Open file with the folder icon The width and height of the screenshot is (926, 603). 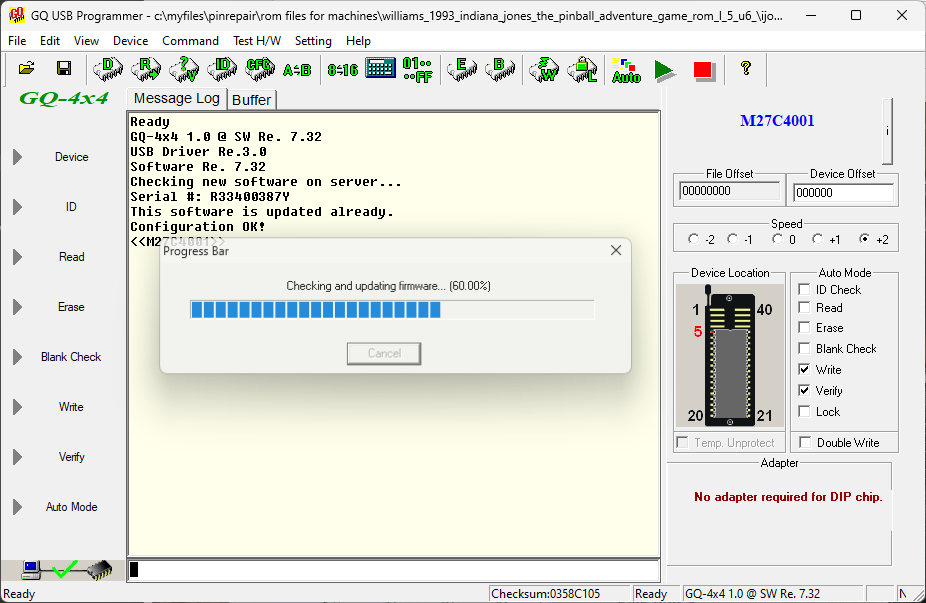tap(26, 69)
